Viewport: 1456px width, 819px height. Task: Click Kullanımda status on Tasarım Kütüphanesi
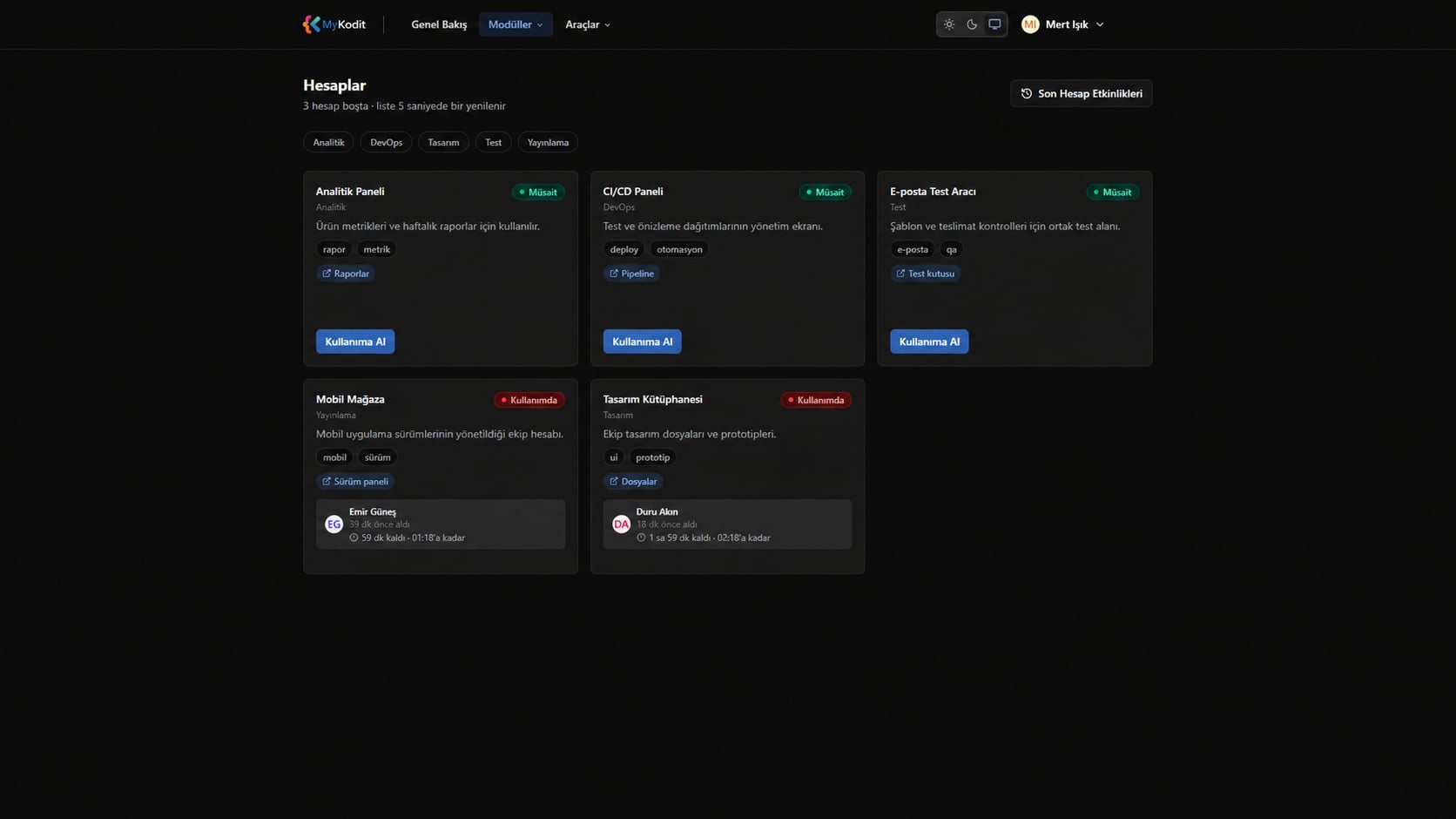coord(816,400)
